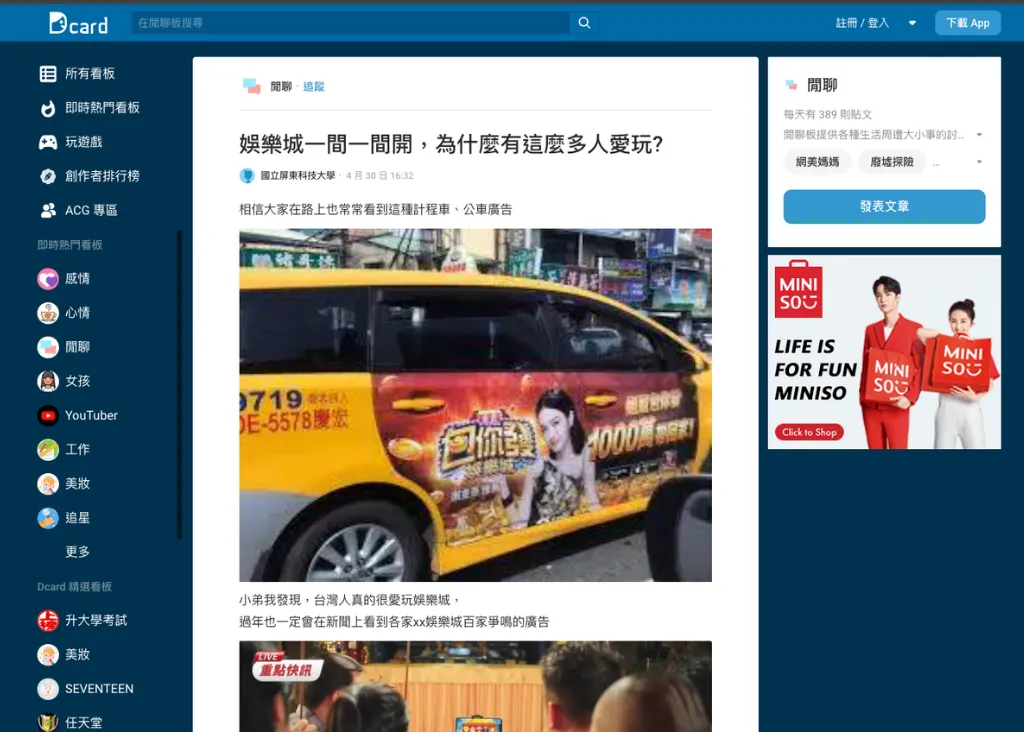Screen dimensions: 1024x732
Task: Click the 心情 board avatar icon
Action: coord(48,313)
